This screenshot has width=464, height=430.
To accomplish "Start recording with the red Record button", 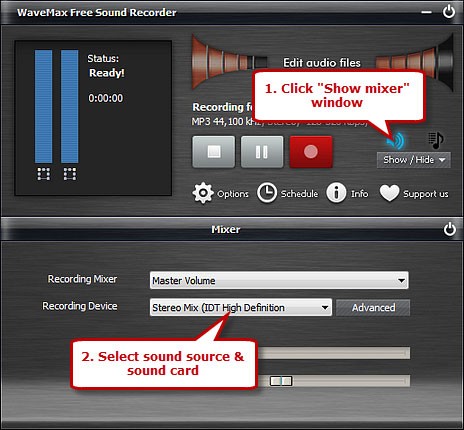I will click(x=311, y=152).
